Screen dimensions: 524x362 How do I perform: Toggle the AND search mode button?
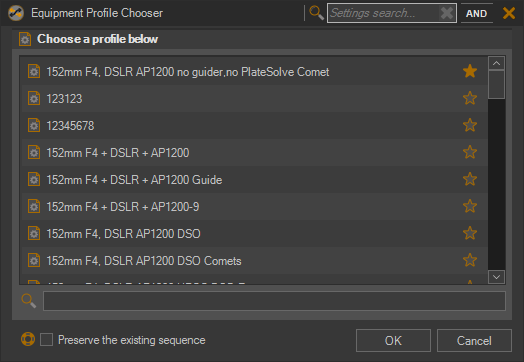(x=477, y=13)
